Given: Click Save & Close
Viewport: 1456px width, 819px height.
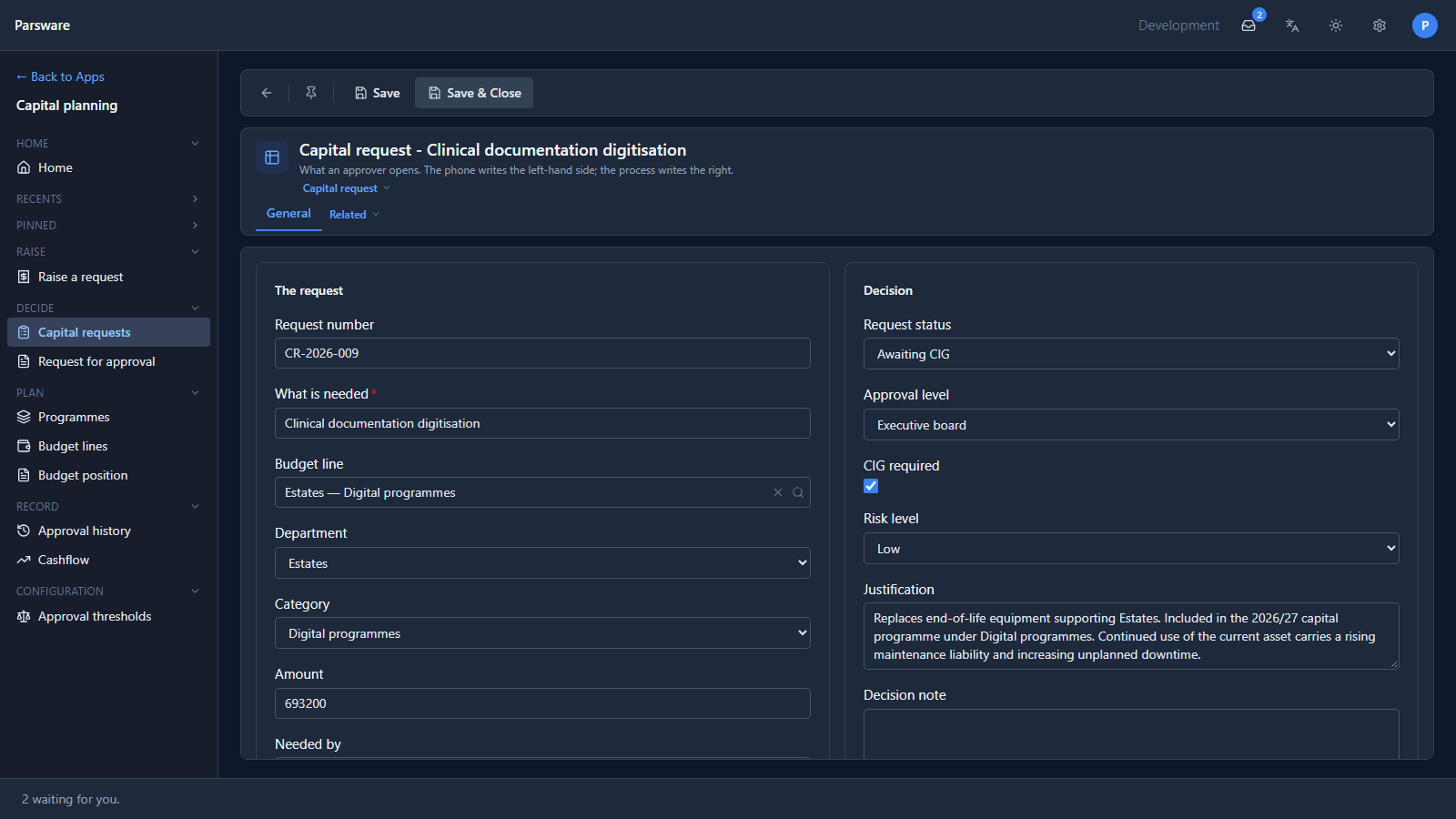Looking at the screenshot, I should pyautogui.click(x=474, y=93).
